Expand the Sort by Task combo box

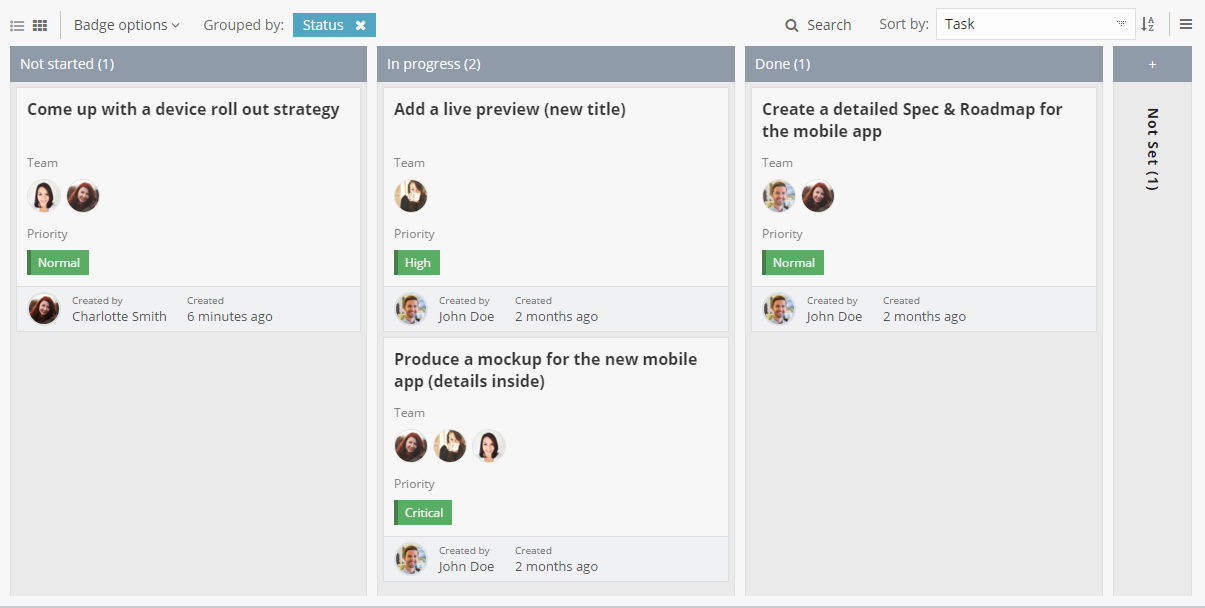[x=1121, y=25]
